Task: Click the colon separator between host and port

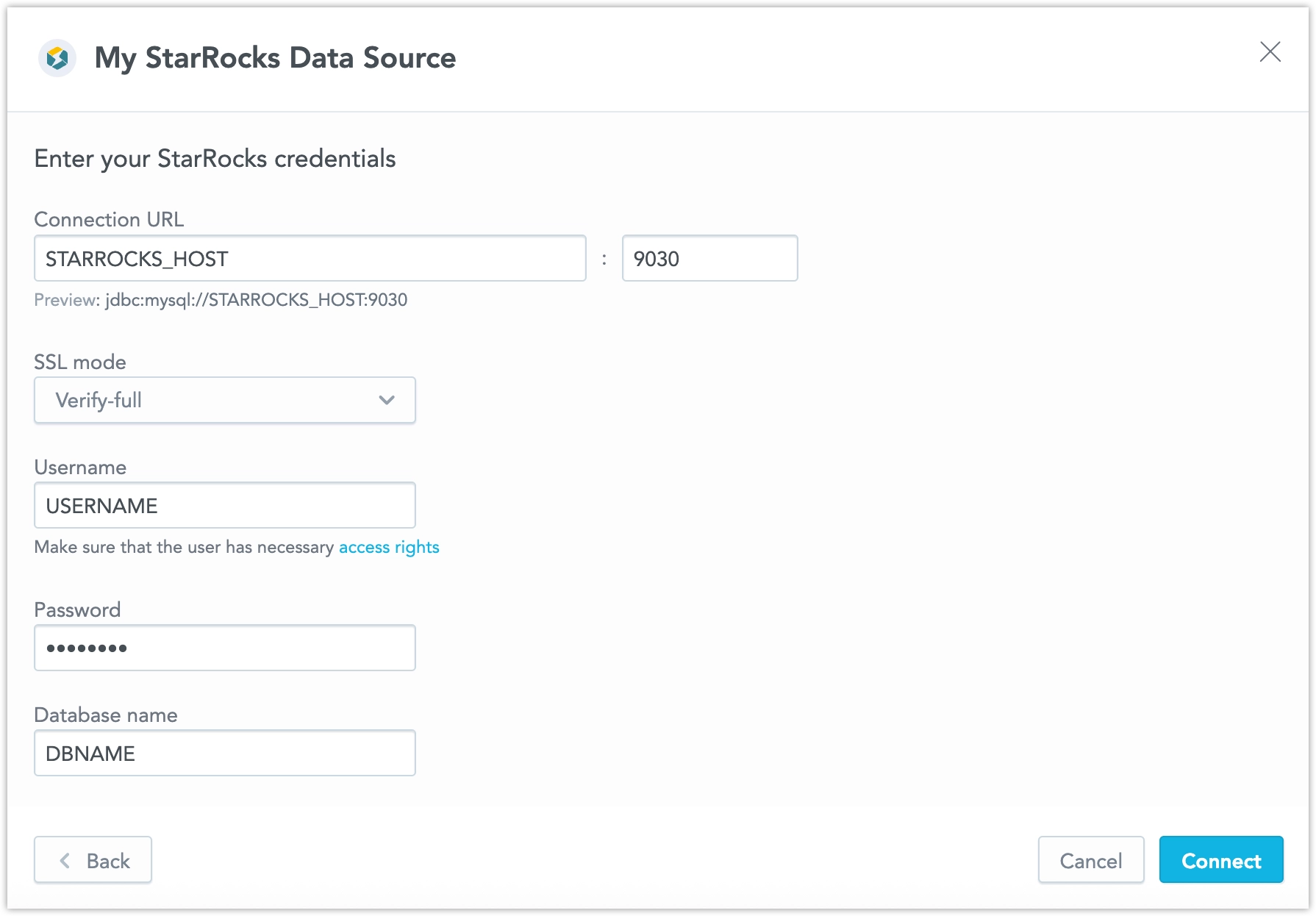Action: click(603, 258)
